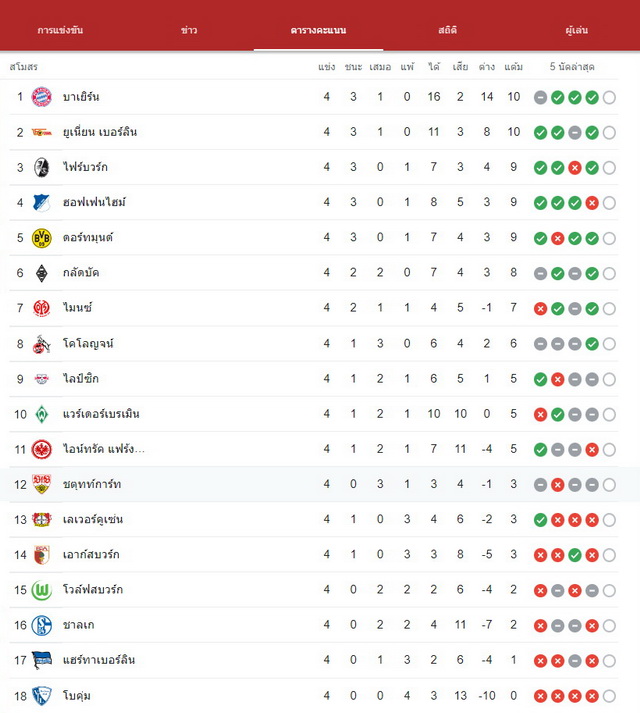Viewport: 640px width, 713px height.
Task: Select the highlighted ชตุทท์การ์ท table row
Action: point(320,484)
